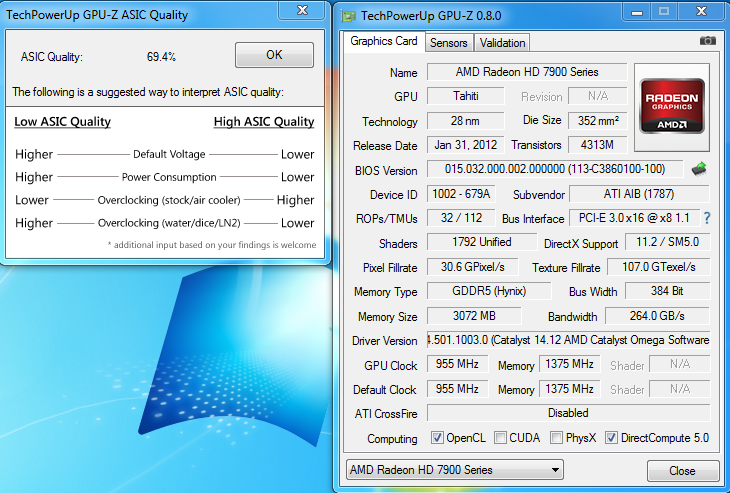Click the Technology value 28 nm
The image size is (730, 493).
tap(466, 121)
